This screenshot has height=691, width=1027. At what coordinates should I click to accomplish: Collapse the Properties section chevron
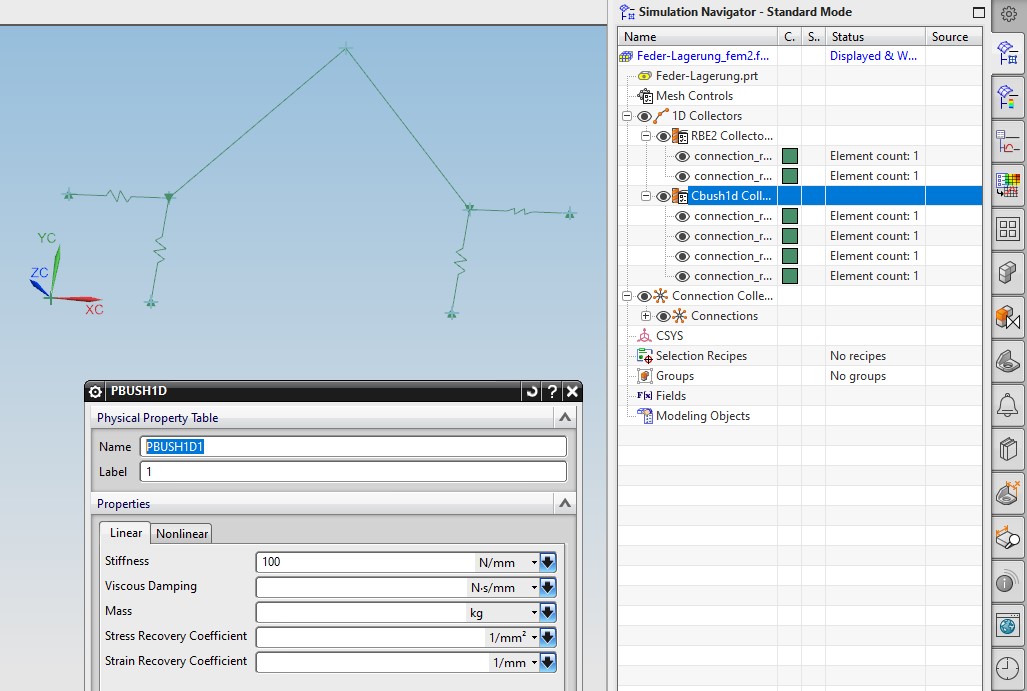click(565, 503)
